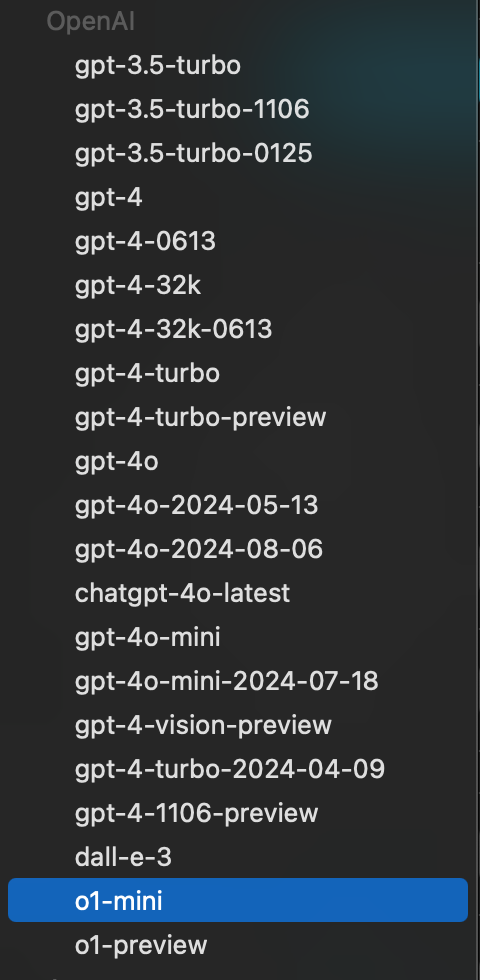Choose gpt-4-turbo-2024-04-09 version
480x980 pixels.
pyautogui.click(x=238, y=769)
